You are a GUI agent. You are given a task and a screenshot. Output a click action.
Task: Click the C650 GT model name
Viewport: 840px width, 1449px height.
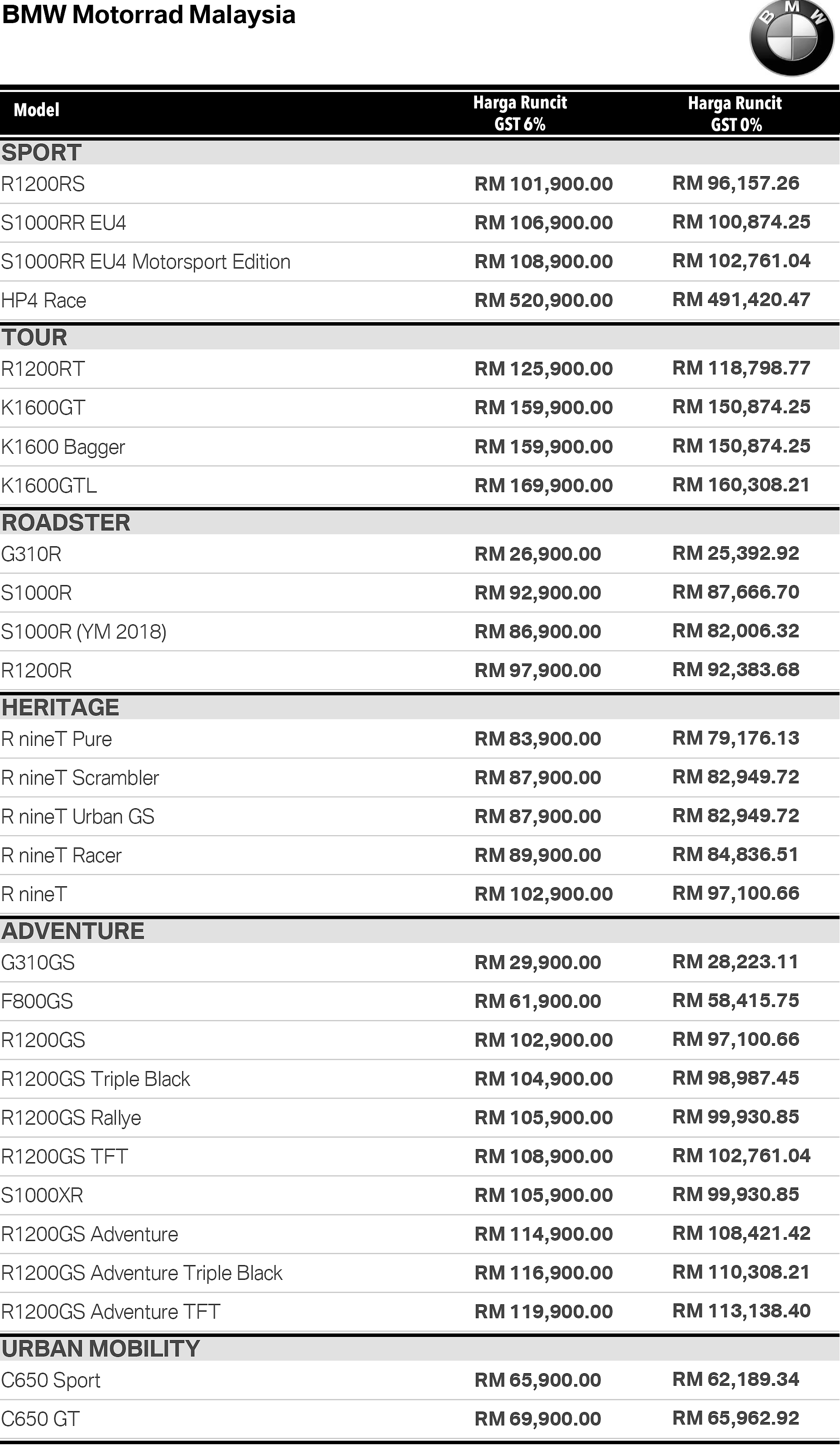click(40, 1419)
